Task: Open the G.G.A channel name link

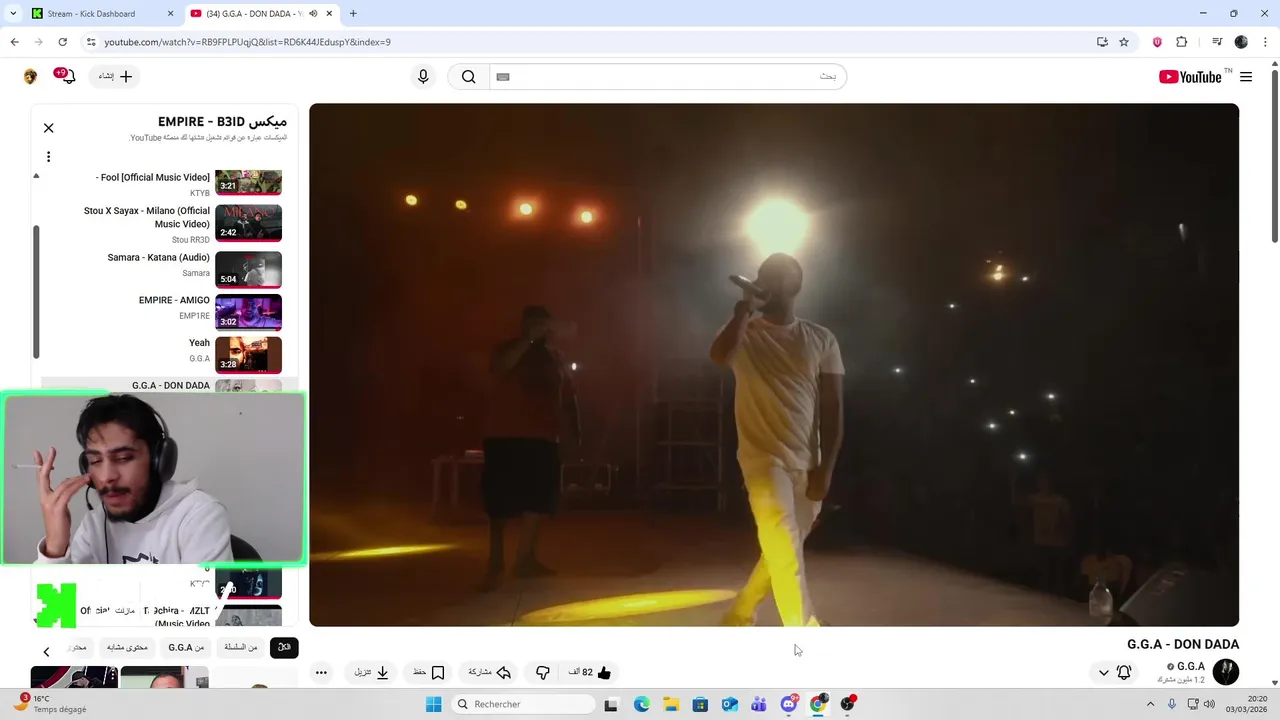Action: 1191,666
